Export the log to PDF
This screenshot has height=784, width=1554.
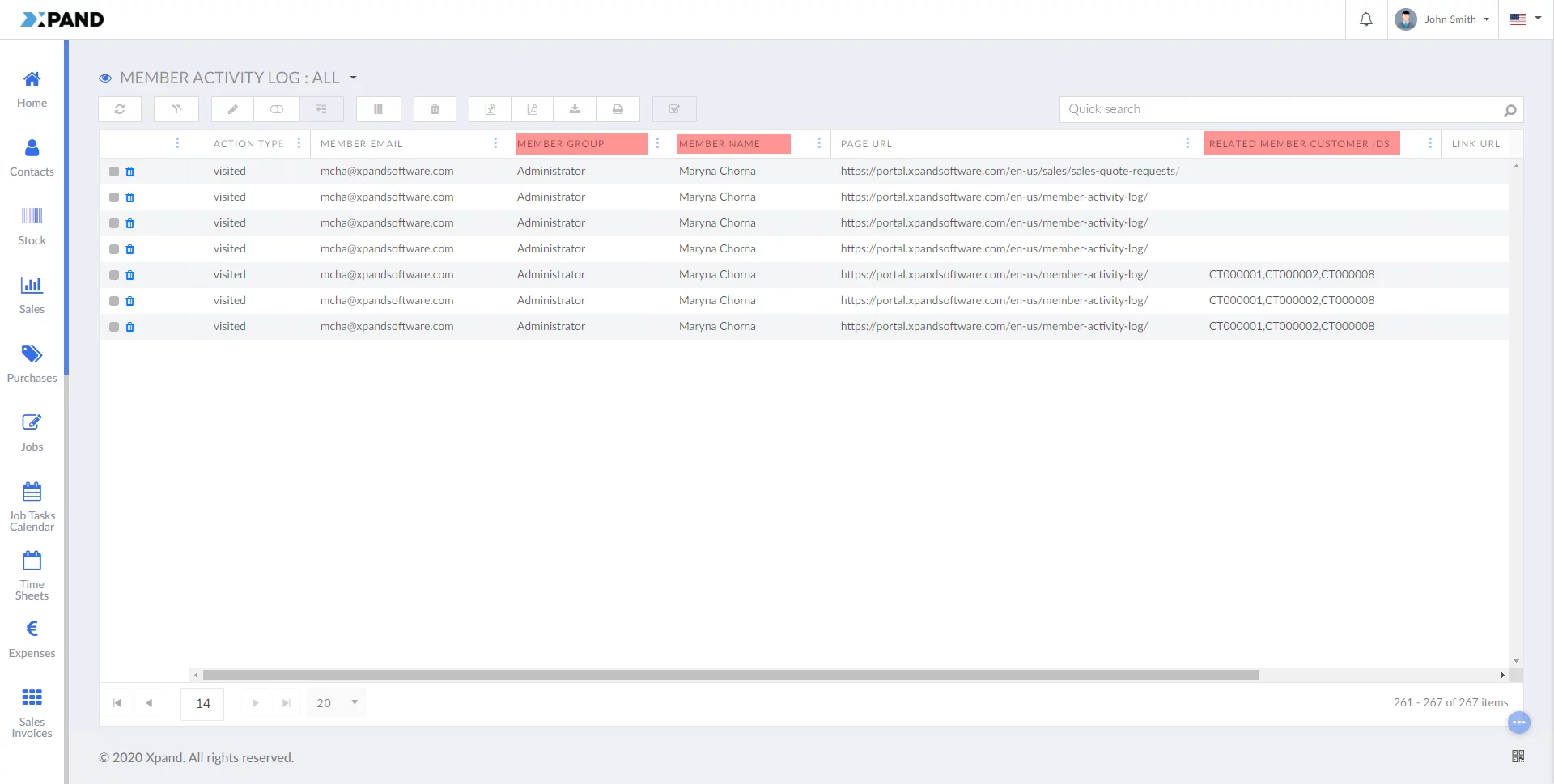(533, 109)
